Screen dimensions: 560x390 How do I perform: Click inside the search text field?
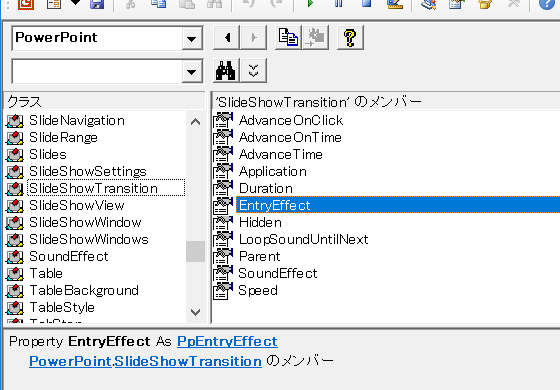pos(97,71)
